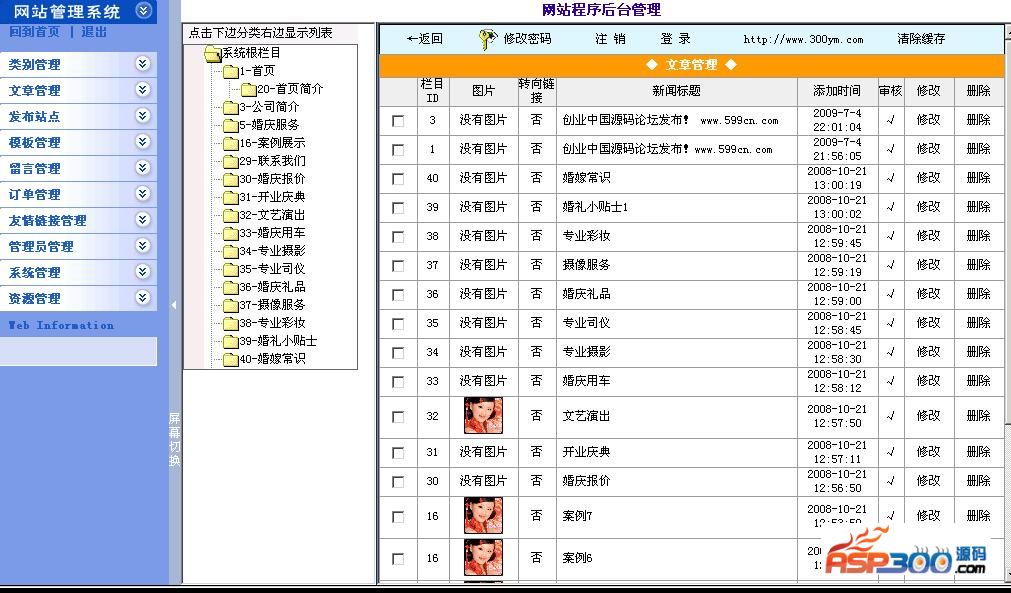The image size is (1011, 593).
Task: Click the 屏幕切换 vertical divider label
Action: tap(174, 440)
